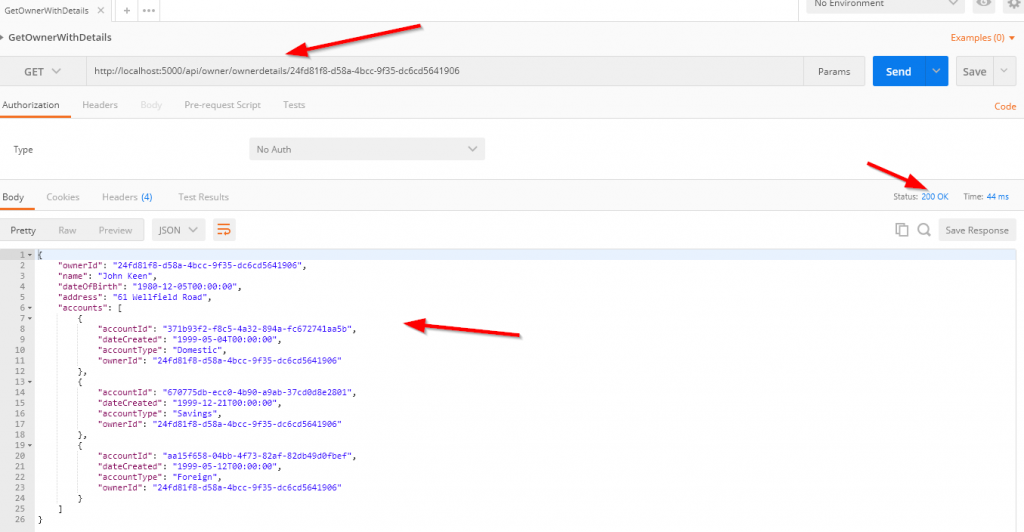Viewport: 1024px width, 532px height.
Task: Switch response view to Raw
Action: pyautogui.click(x=67, y=230)
